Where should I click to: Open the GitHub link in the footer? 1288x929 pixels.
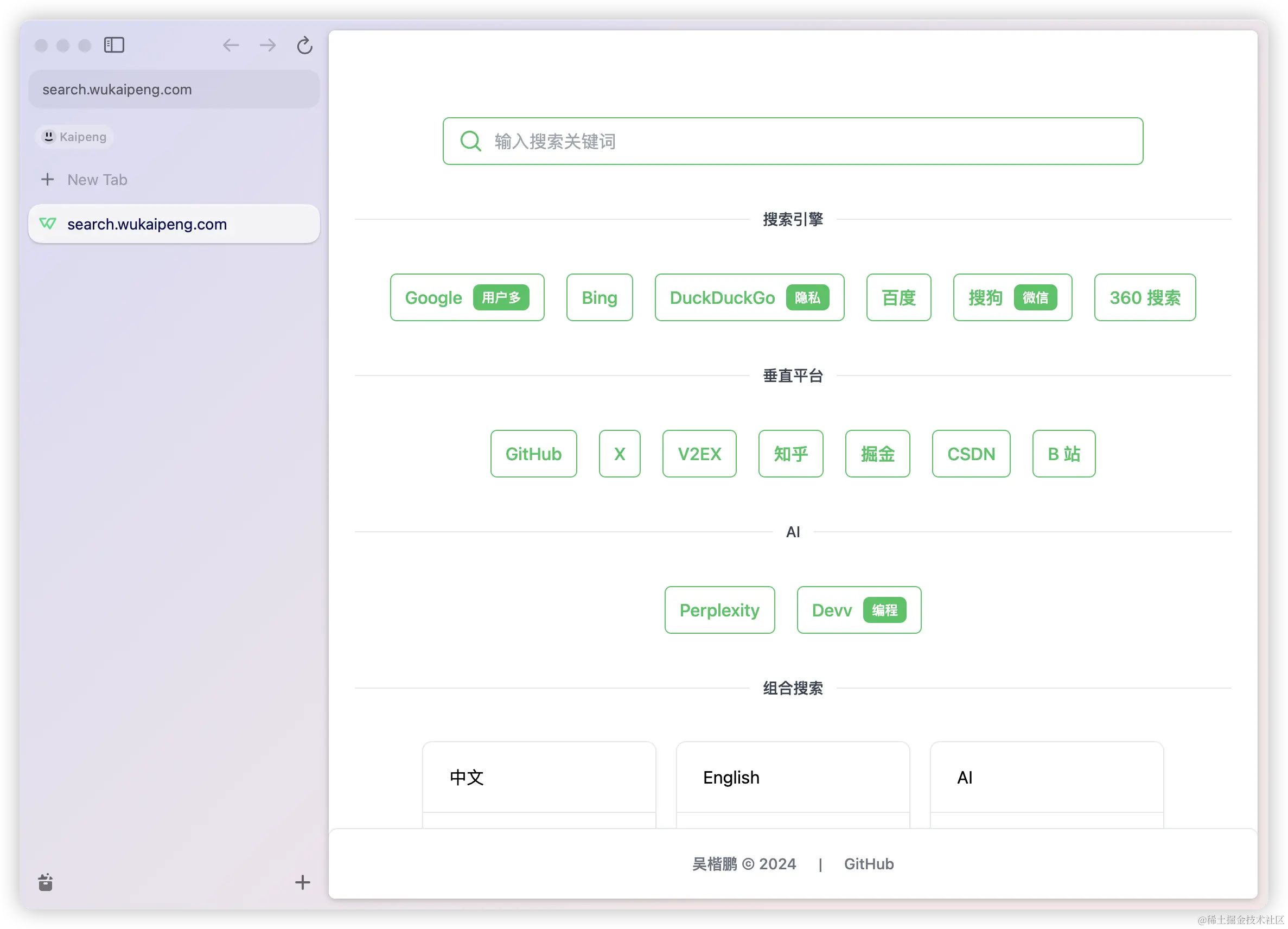point(869,864)
